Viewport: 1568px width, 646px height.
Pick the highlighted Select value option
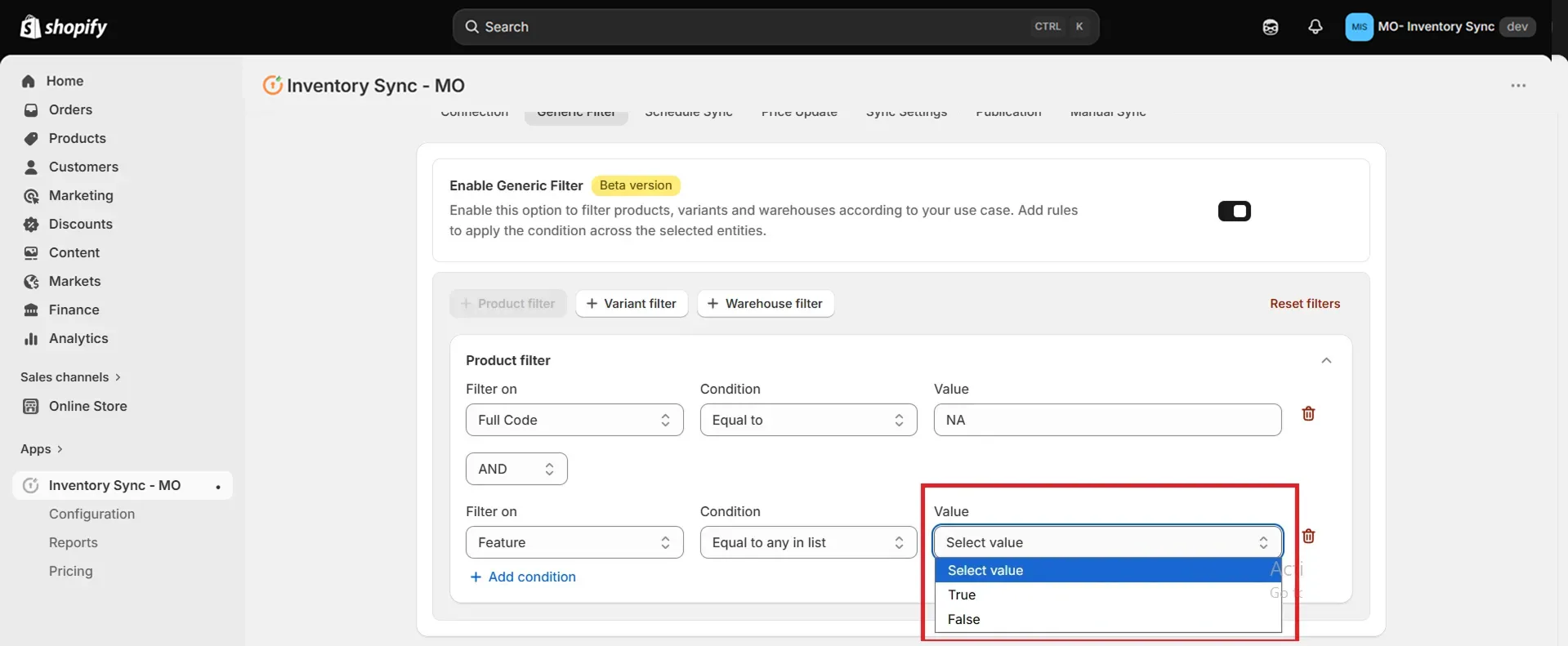click(x=1107, y=570)
